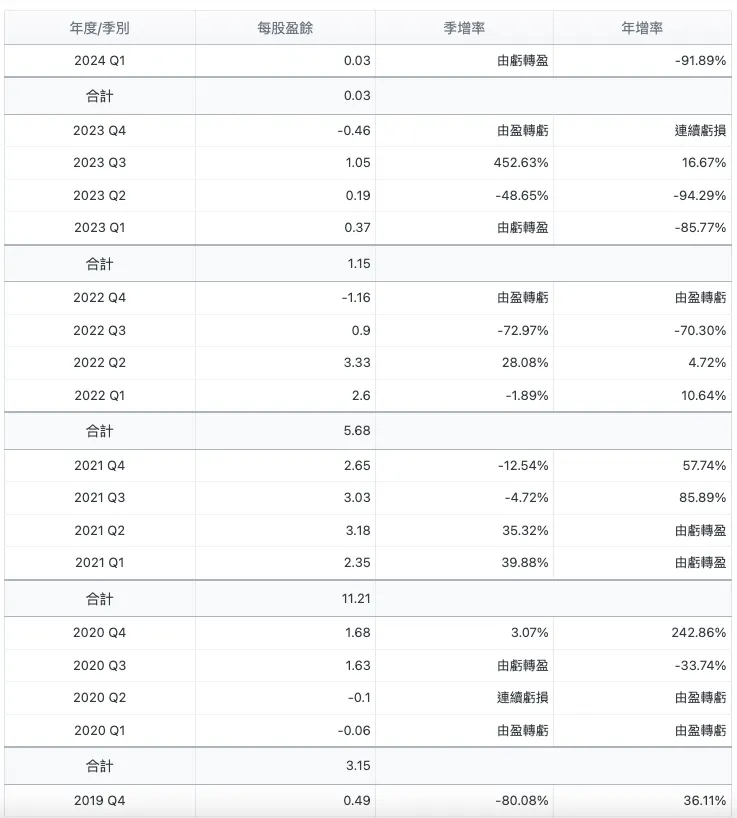737x818 pixels.
Task: Select the 242.86% annual growth value
Action: [697, 633]
